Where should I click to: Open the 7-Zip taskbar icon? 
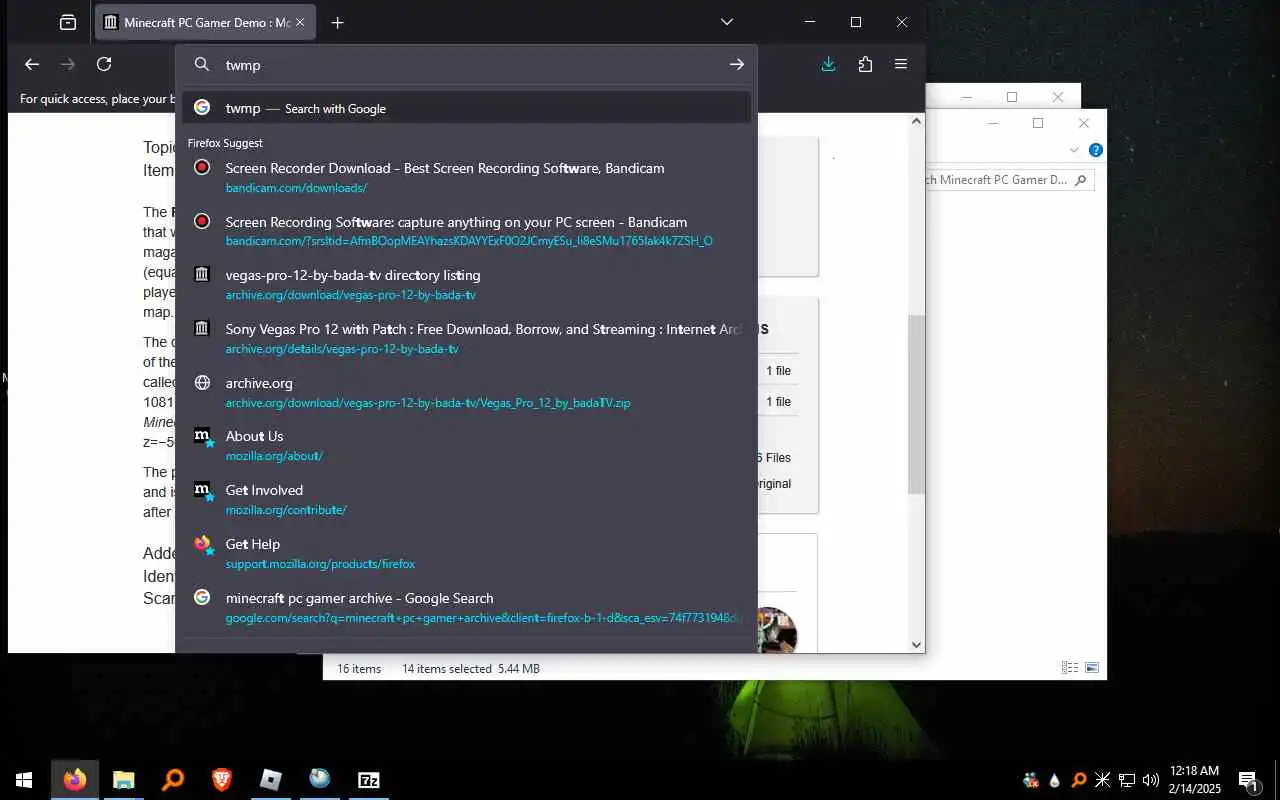(x=369, y=780)
